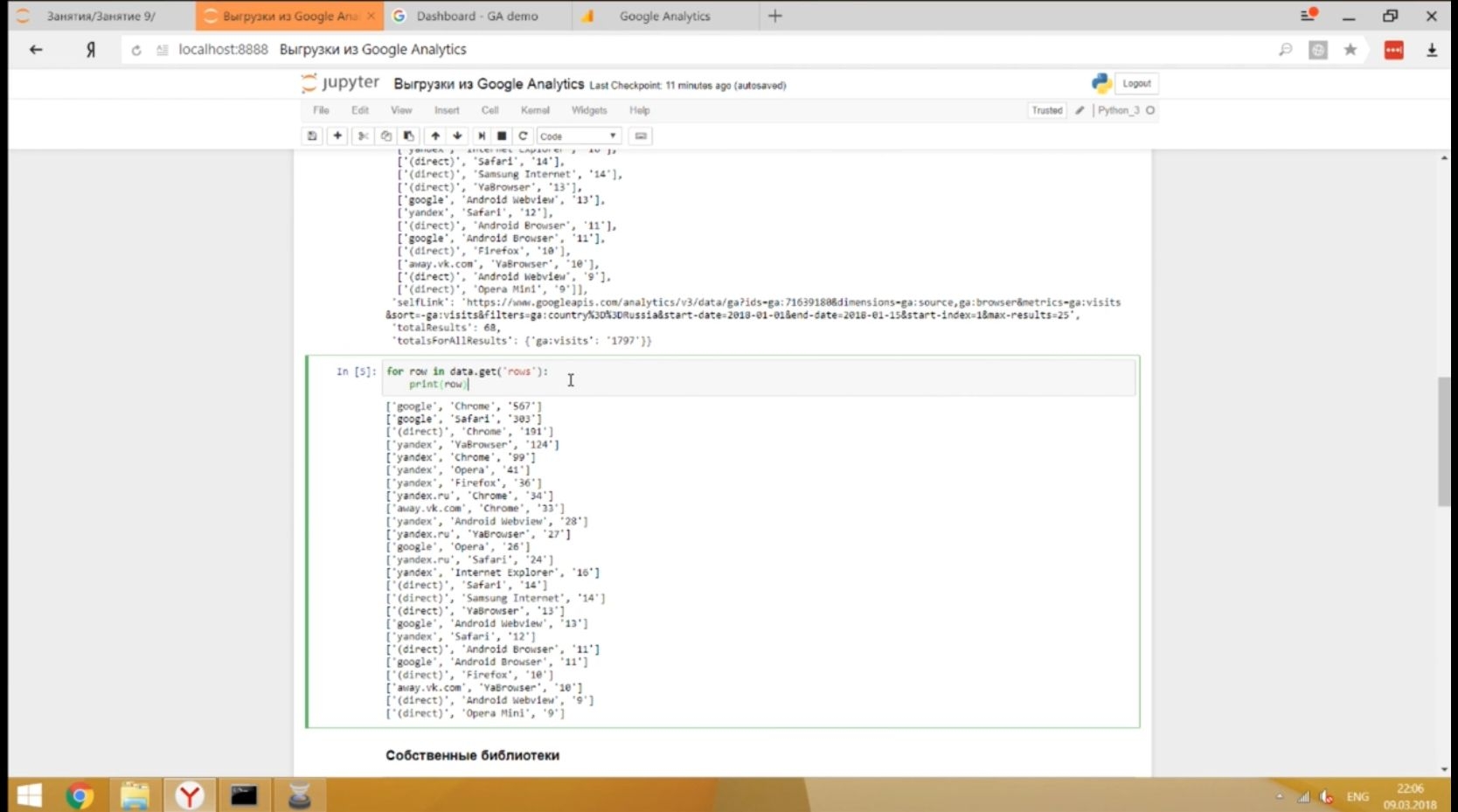Click the Last Checkpoint autosaved text
Image resolution: width=1458 pixels, height=812 pixels.
point(688,86)
